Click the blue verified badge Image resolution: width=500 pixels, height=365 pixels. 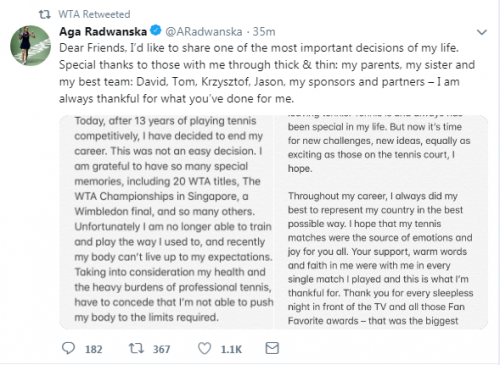pyautogui.click(x=155, y=31)
